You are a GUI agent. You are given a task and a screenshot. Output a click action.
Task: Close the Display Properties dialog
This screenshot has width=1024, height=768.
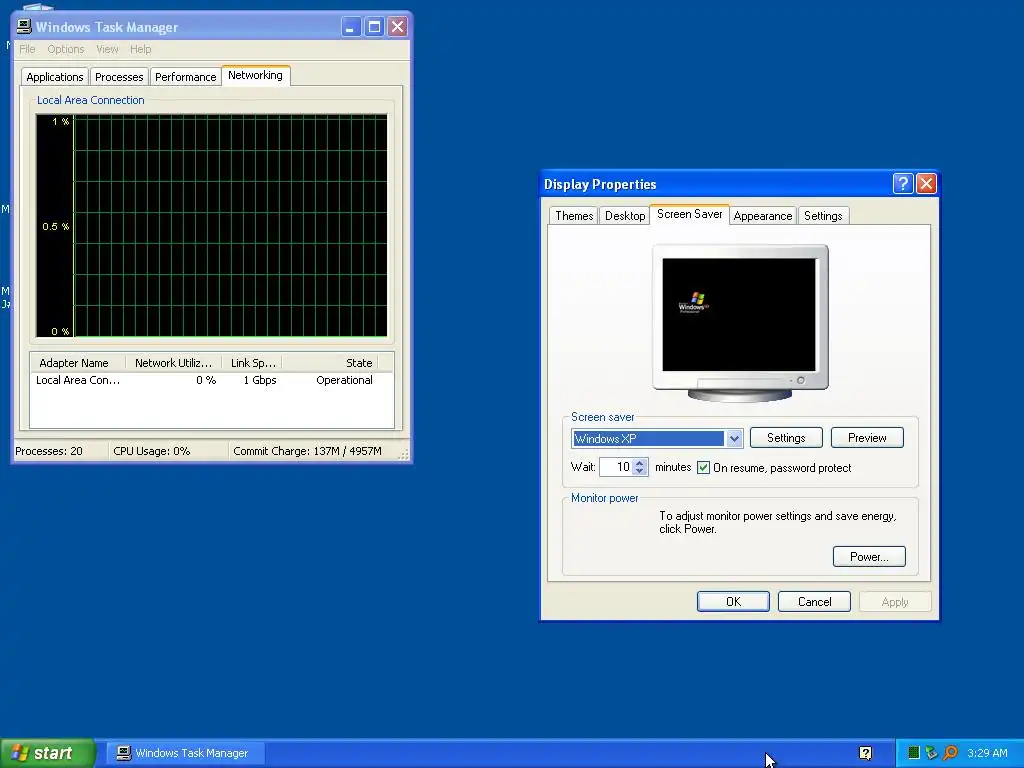point(926,184)
